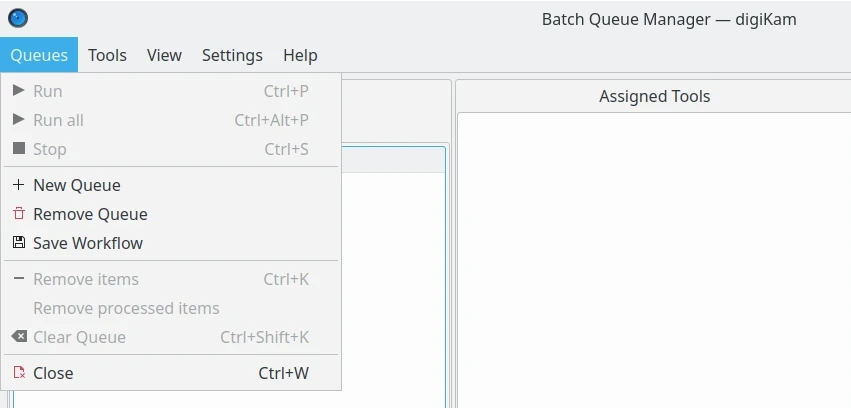
Task: Click the plus icon beside New Queue
Action: pos(18,185)
